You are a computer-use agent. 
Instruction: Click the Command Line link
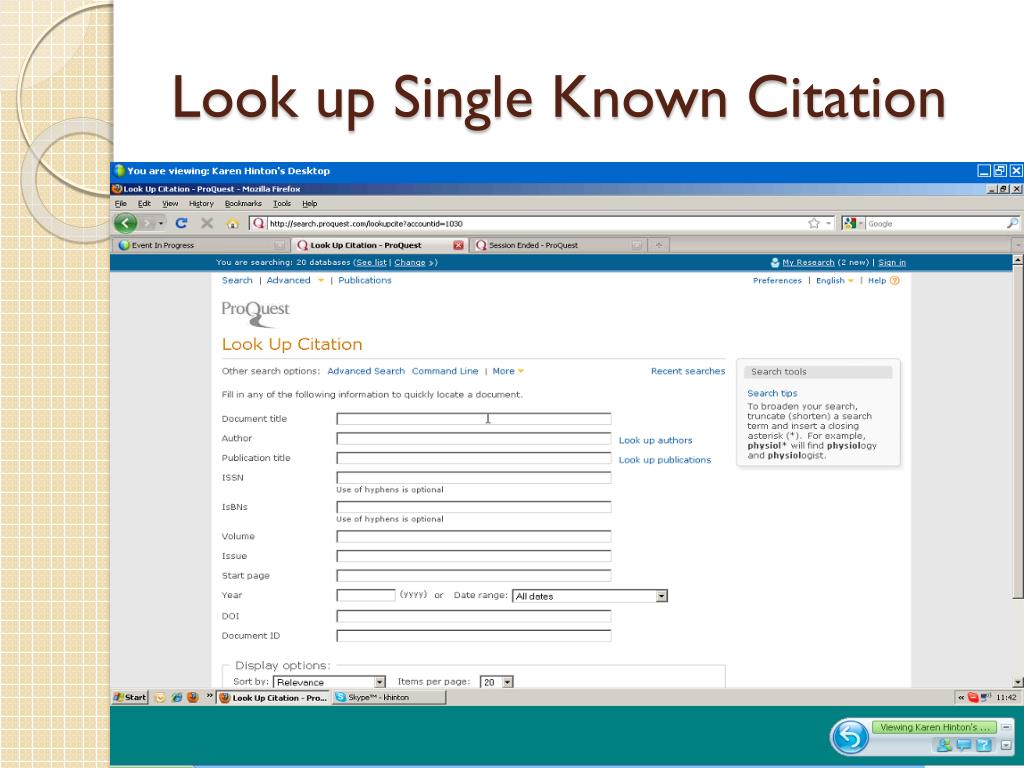[x=445, y=371]
